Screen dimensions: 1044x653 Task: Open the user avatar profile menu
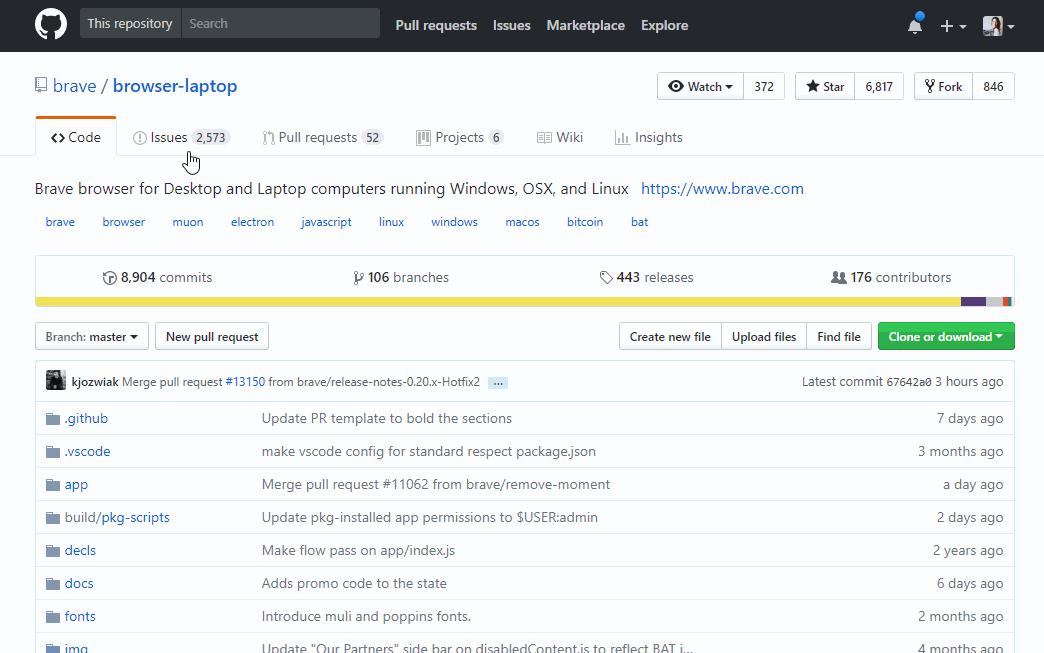[998, 26]
